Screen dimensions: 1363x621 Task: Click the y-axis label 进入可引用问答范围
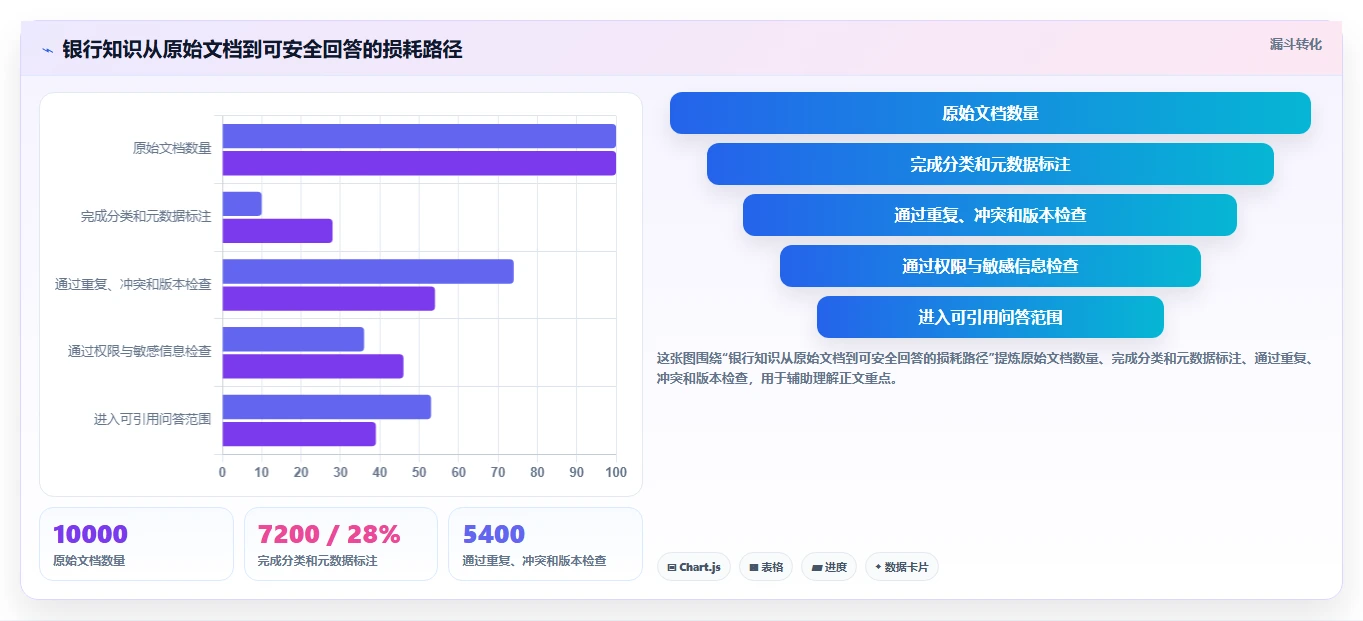pyautogui.click(x=153, y=419)
